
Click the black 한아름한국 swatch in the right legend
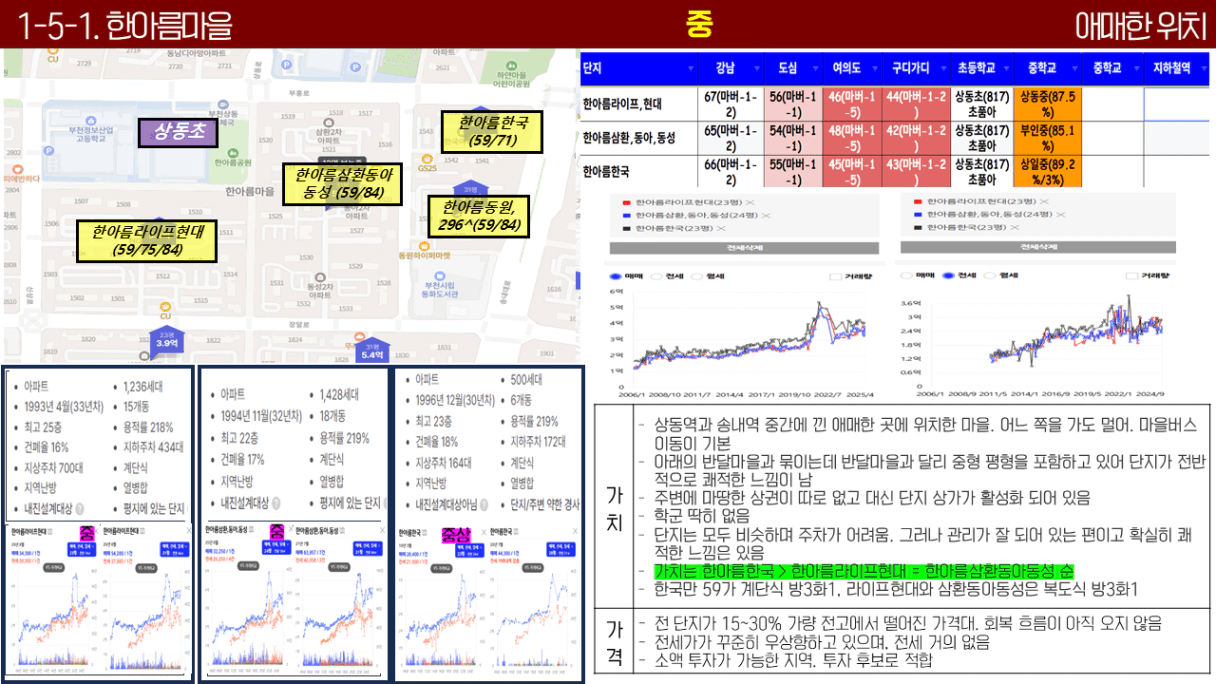click(x=918, y=228)
